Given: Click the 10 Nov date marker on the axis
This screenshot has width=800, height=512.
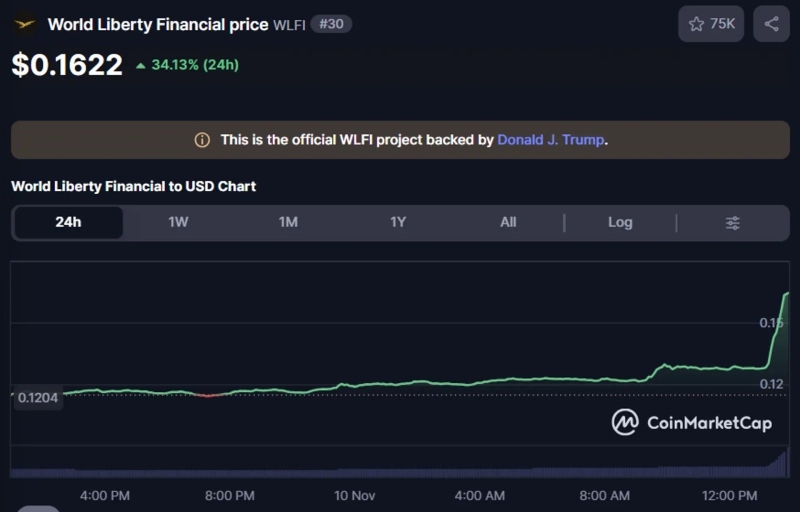Looking at the screenshot, I should pyautogui.click(x=354, y=496).
